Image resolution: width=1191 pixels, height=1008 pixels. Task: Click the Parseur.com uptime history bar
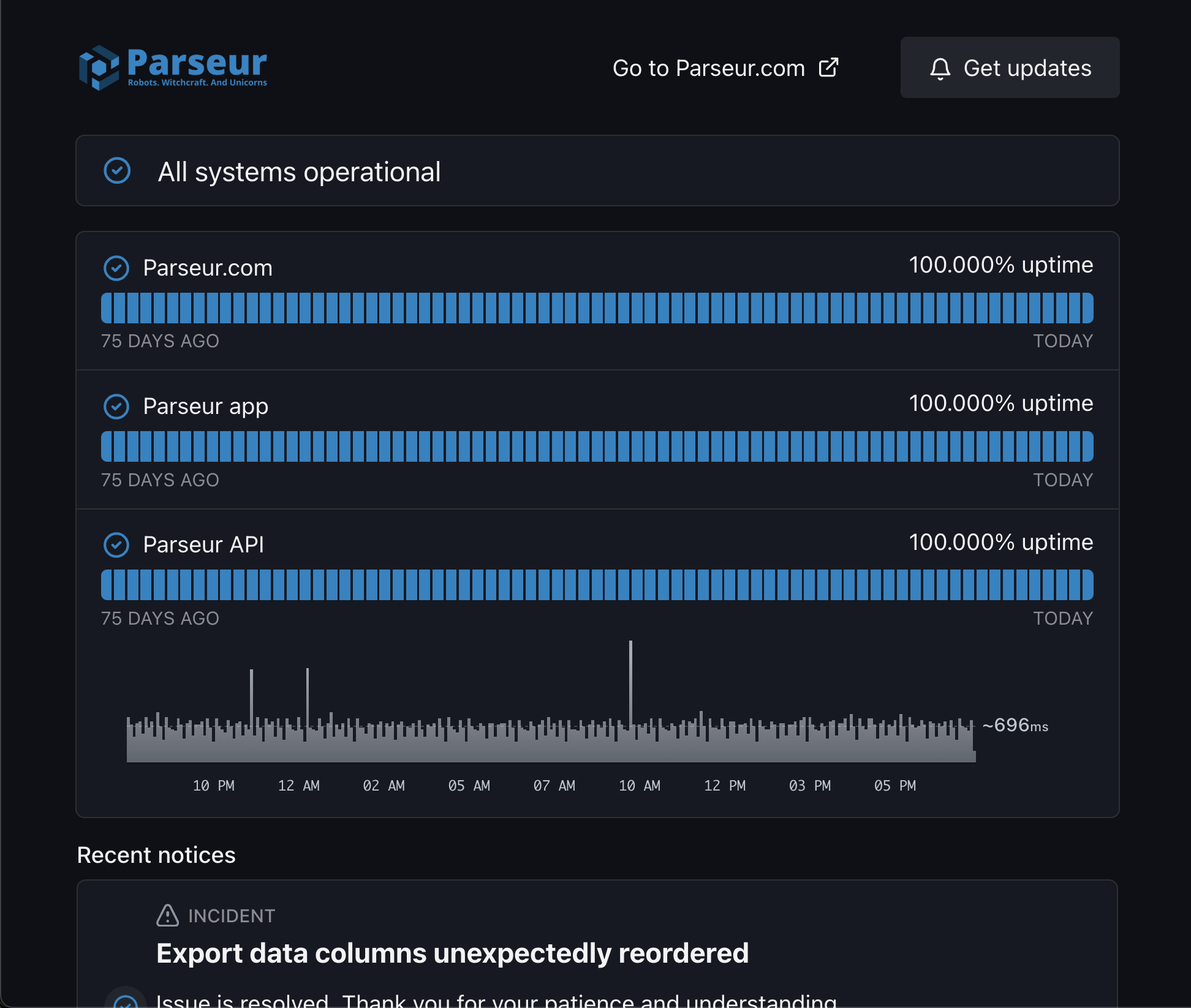(x=597, y=308)
